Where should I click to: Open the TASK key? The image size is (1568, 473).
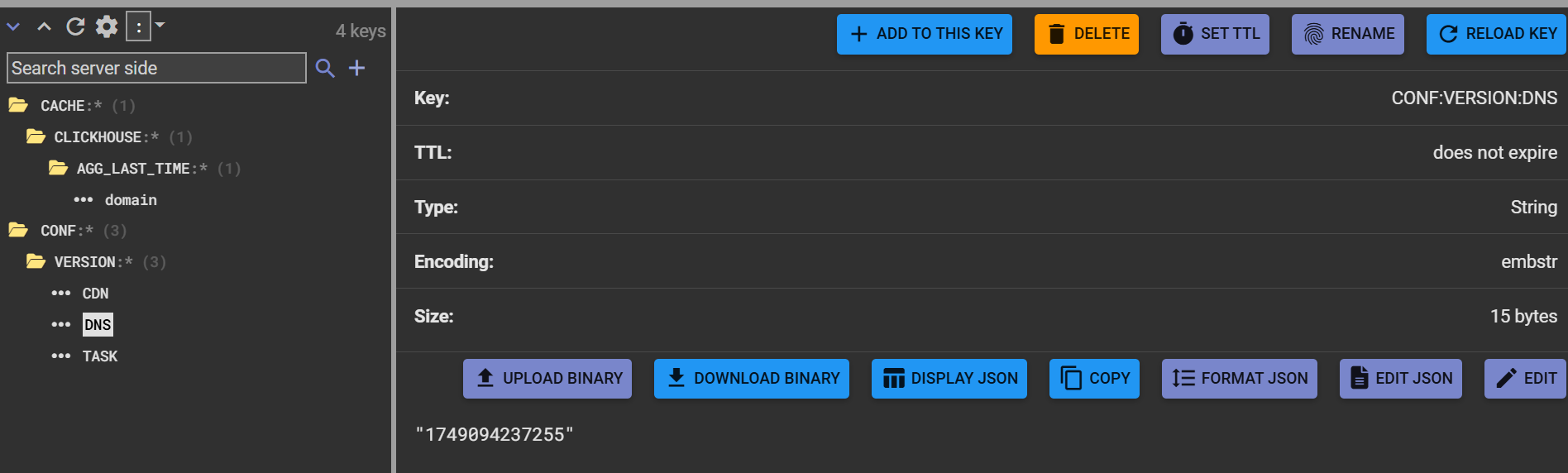[99, 356]
